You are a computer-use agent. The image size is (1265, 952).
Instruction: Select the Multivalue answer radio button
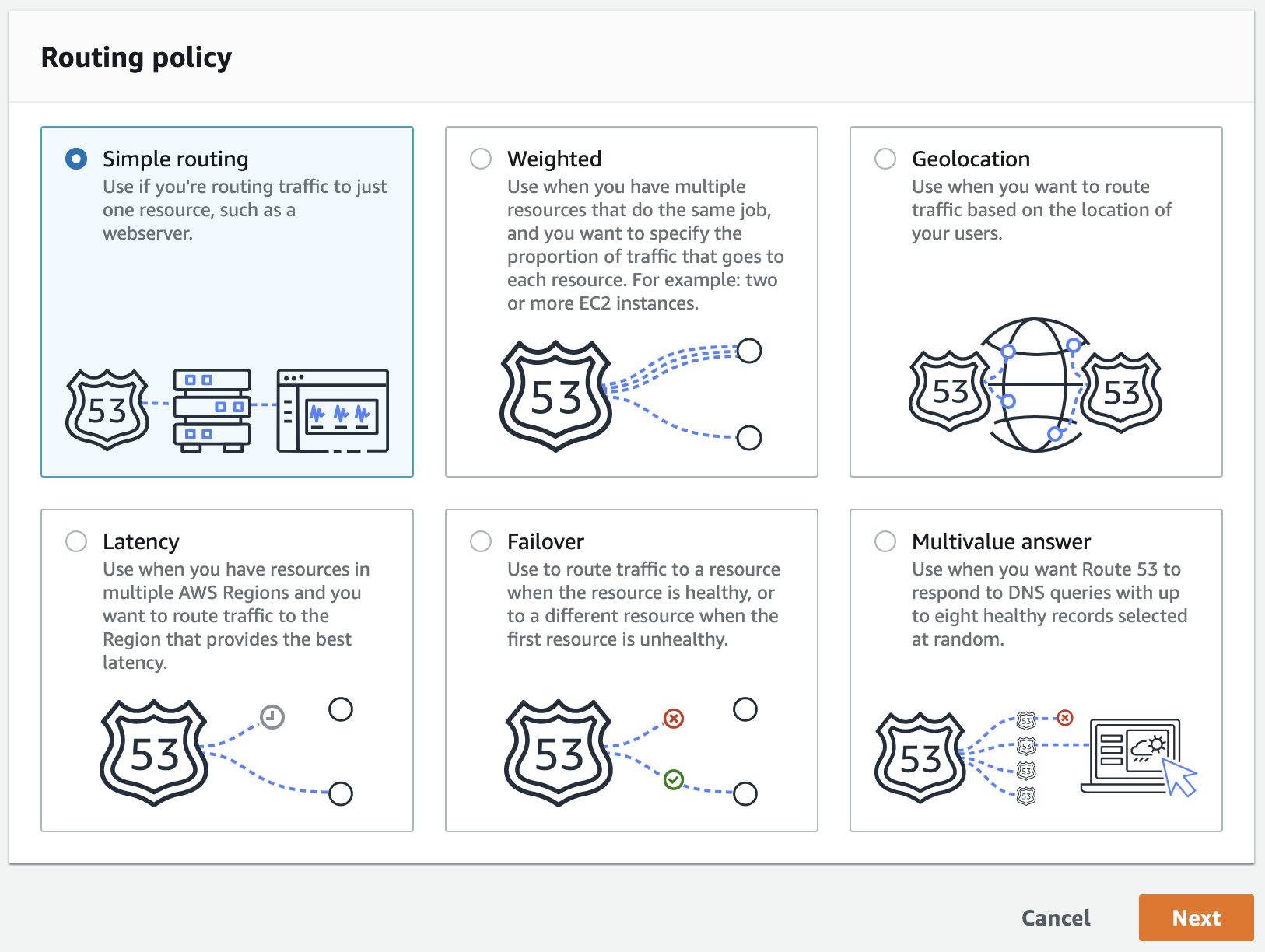coord(885,541)
